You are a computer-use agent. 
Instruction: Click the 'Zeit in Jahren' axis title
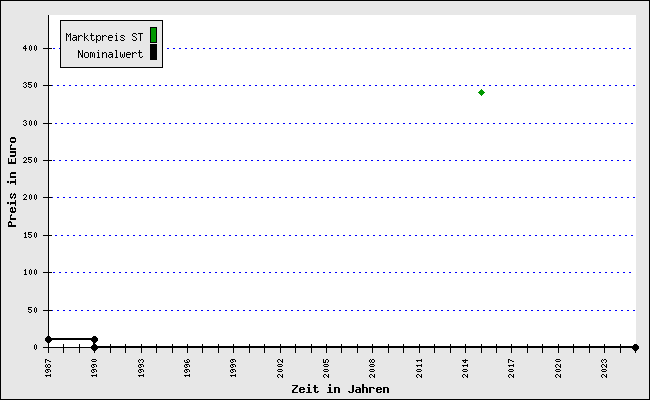pyautogui.click(x=340, y=389)
